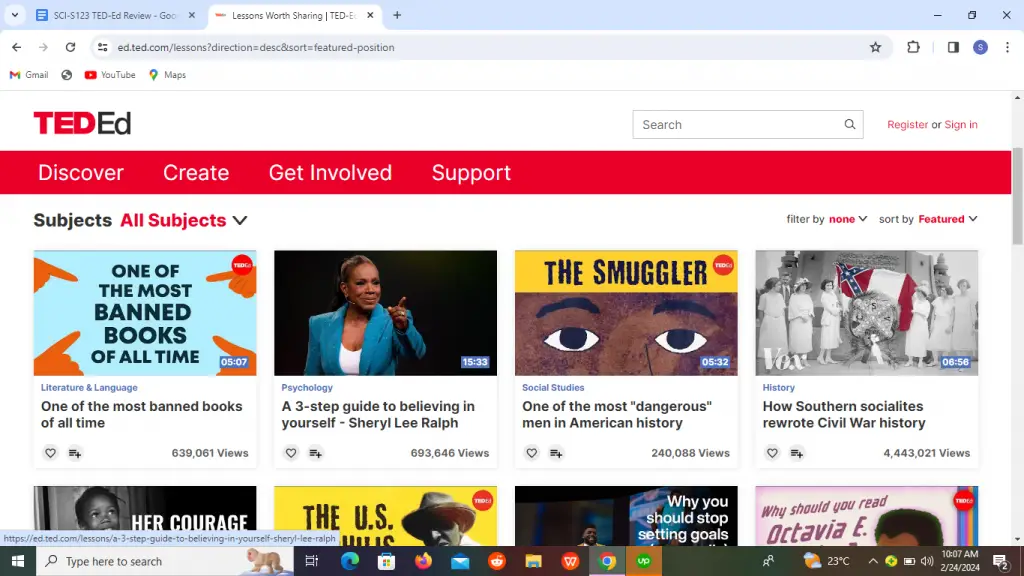The height and width of the screenshot is (576, 1024).
Task: Bookmark this page with the star icon
Action: (x=875, y=47)
